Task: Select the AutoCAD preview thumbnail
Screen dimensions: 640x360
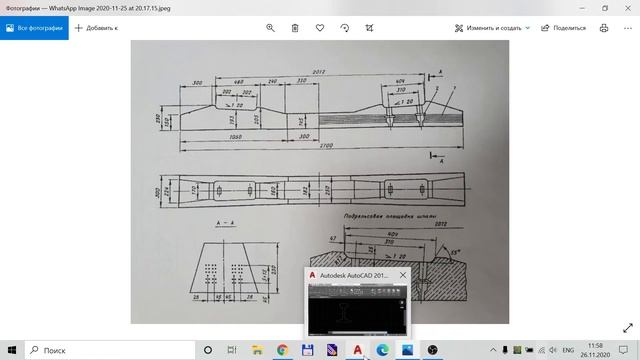Action: point(357,310)
